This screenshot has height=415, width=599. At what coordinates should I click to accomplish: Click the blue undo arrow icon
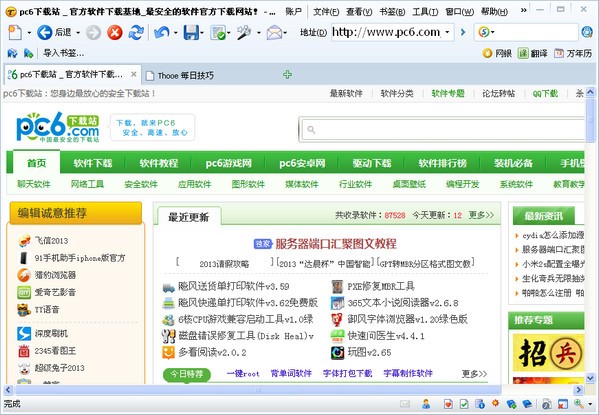(x=162, y=32)
